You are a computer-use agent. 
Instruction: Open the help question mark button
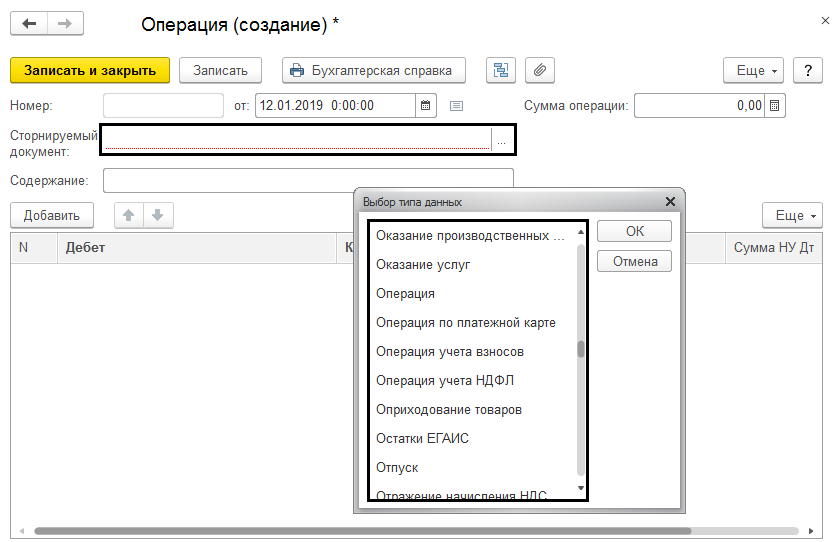click(807, 70)
